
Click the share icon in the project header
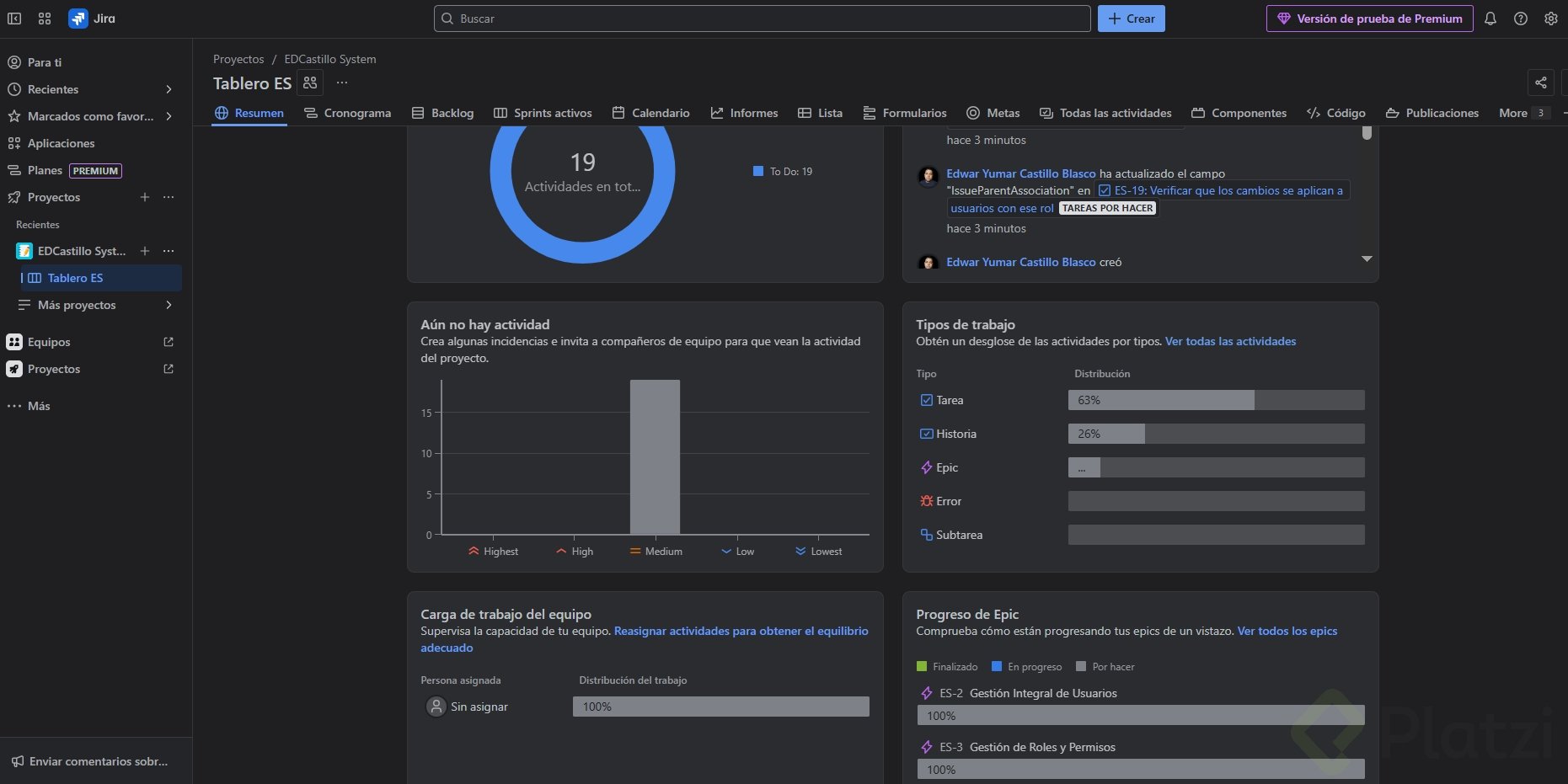(1541, 83)
